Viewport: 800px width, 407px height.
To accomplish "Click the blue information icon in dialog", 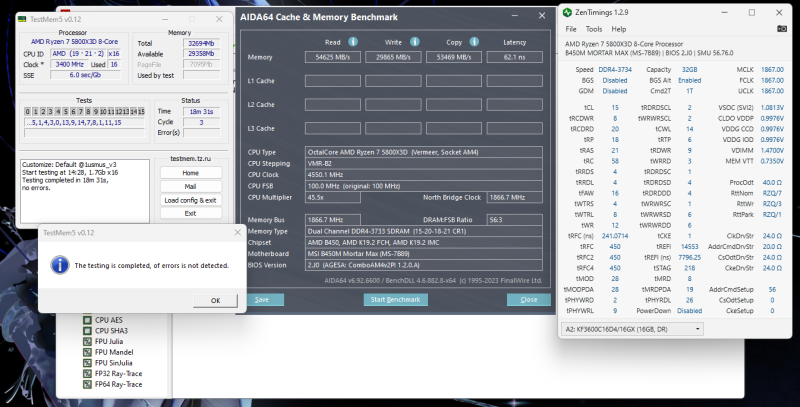I will [x=60, y=265].
